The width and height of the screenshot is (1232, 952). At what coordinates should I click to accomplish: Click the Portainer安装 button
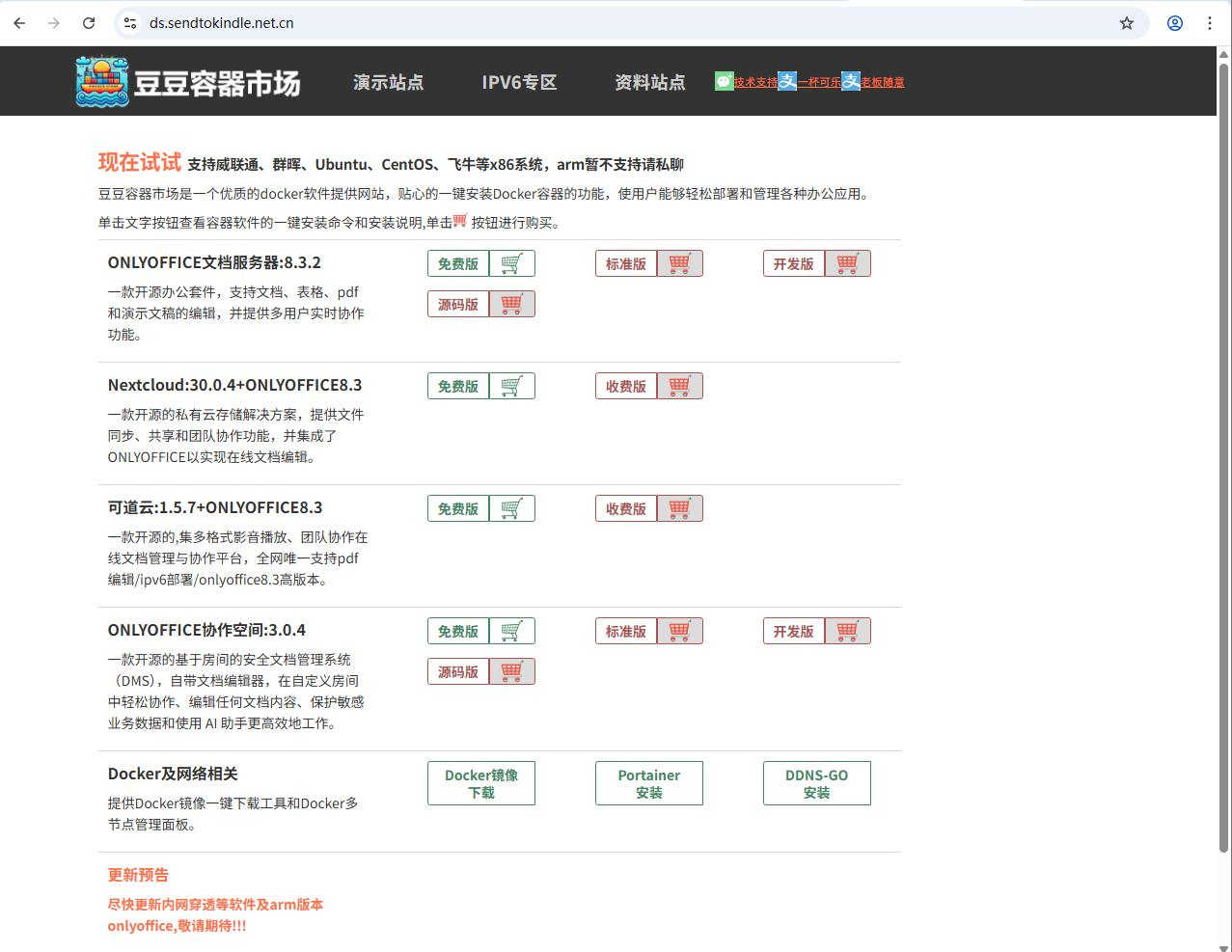649,783
